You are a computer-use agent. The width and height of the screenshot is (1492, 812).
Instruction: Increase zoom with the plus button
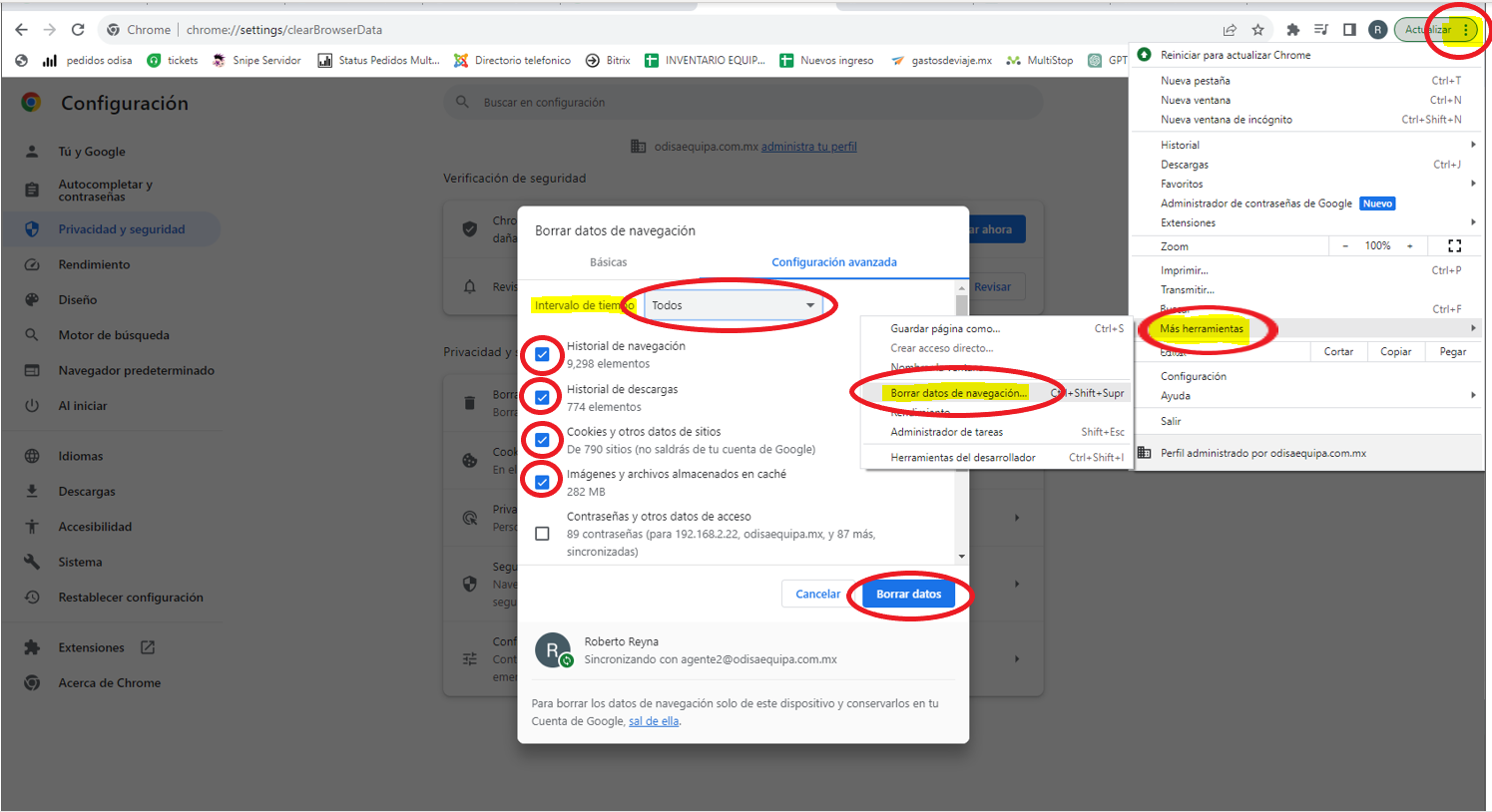click(1410, 246)
